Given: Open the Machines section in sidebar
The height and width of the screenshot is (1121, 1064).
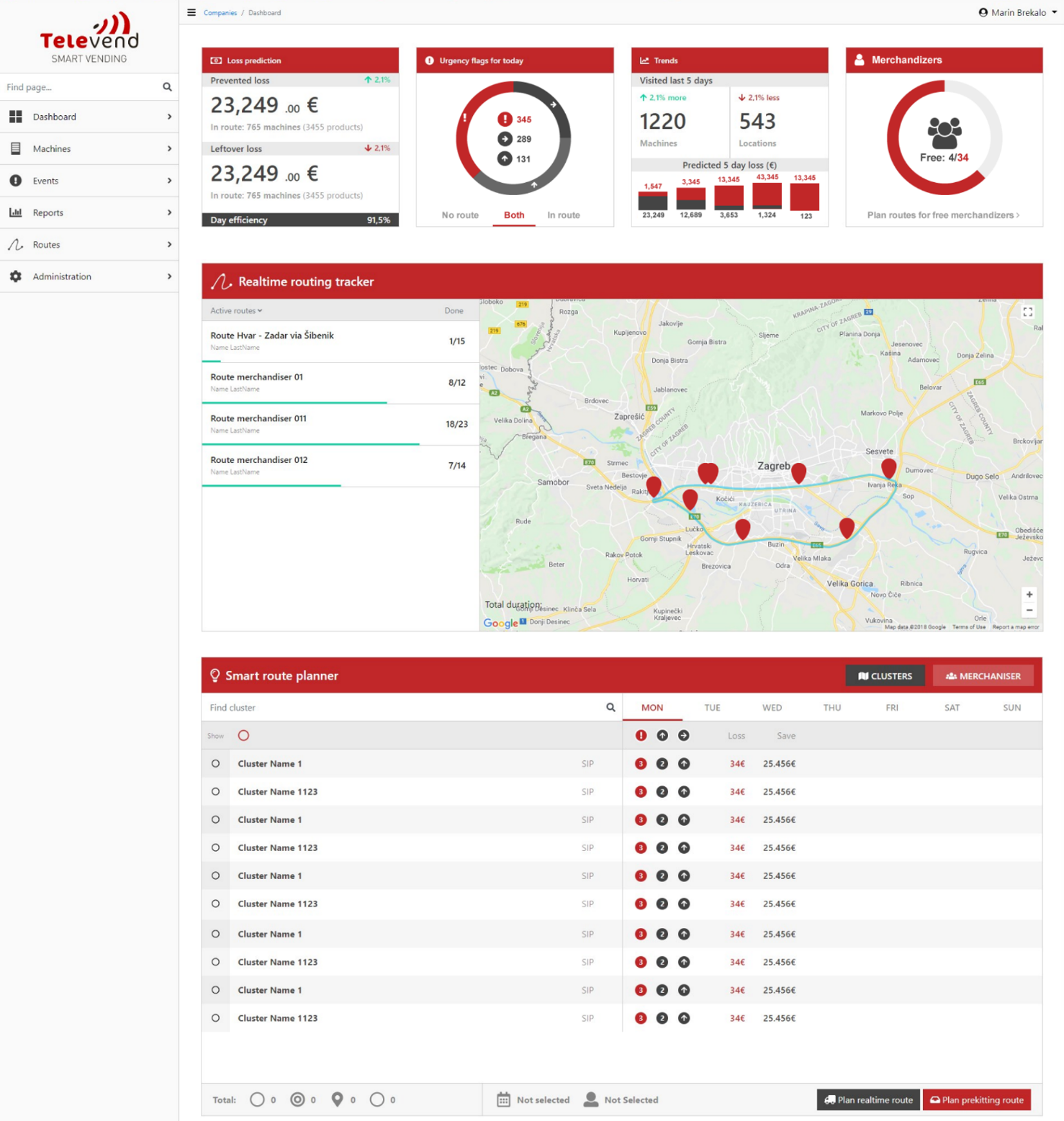Looking at the screenshot, I should point(51,148).
